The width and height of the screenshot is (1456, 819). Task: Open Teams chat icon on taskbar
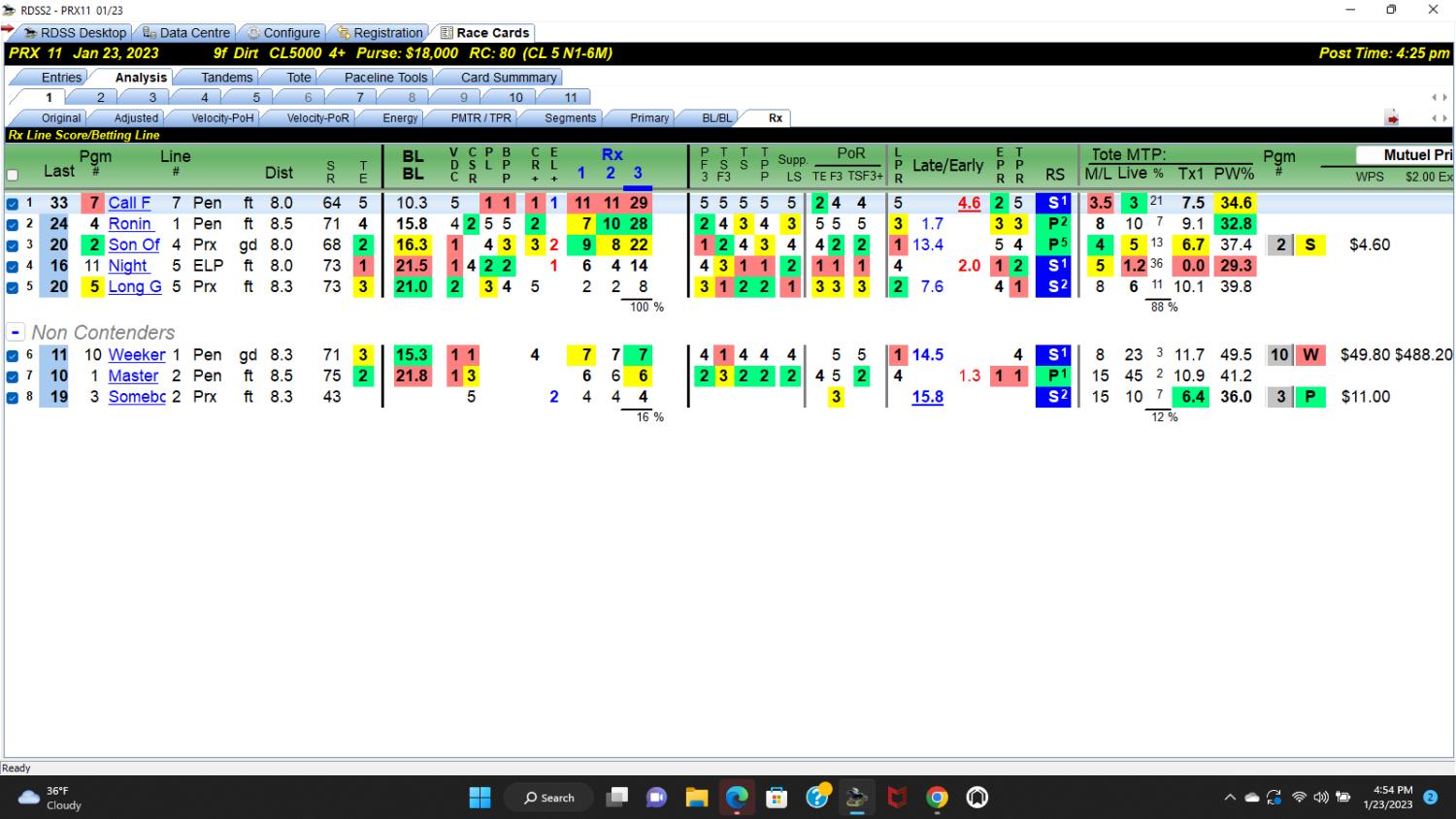tap(657, 798)
